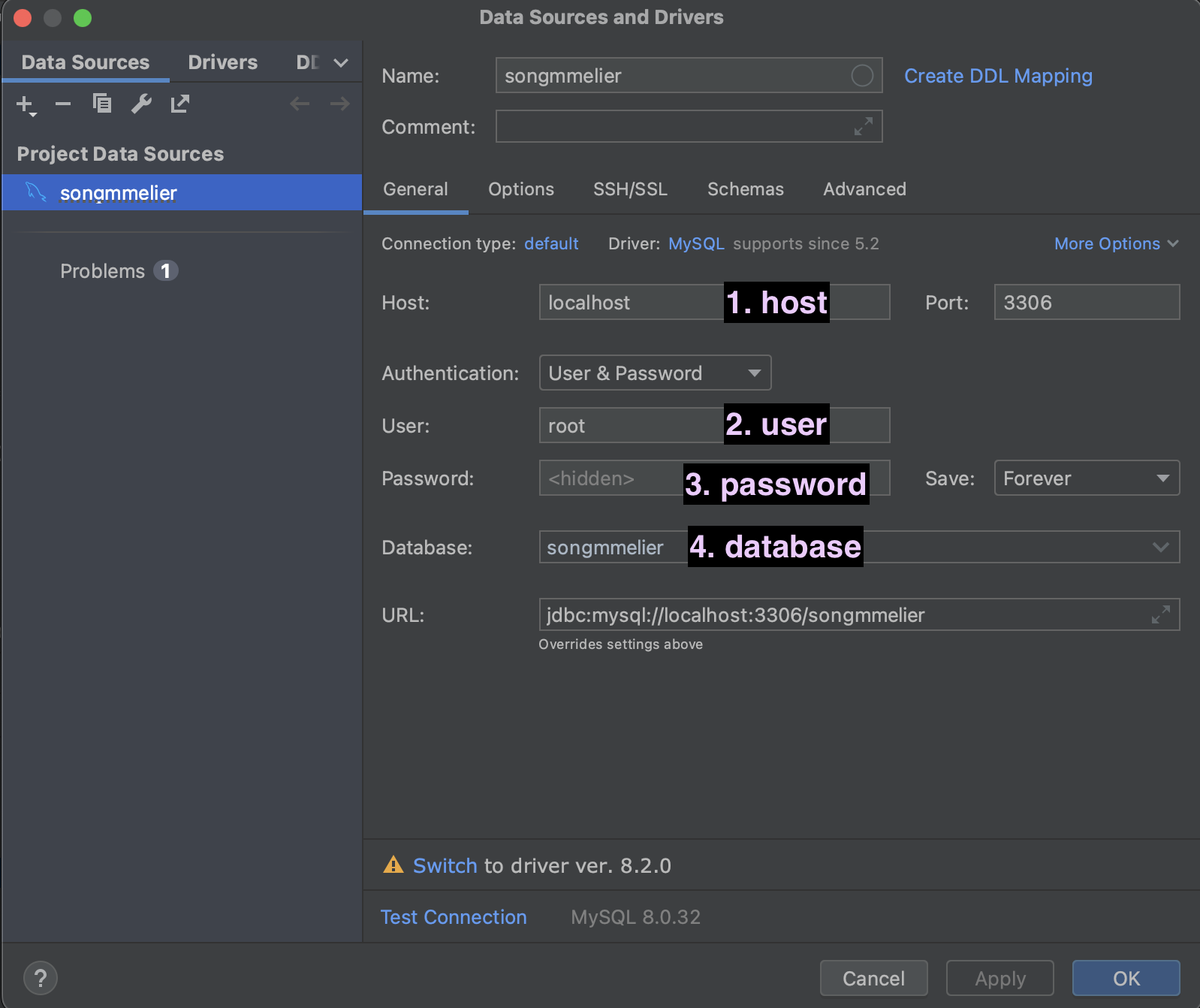1200x1008 pixels.
Task: Click Create DDL Mapping link
Action: (x=998, y=76)
